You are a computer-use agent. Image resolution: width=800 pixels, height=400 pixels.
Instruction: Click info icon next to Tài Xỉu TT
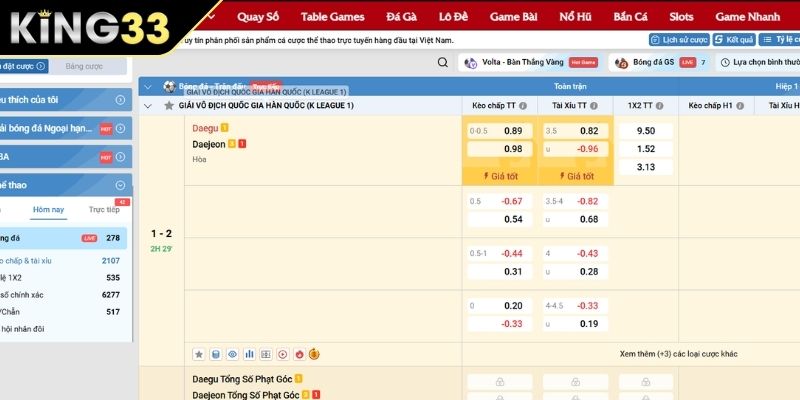click(594, 106)
